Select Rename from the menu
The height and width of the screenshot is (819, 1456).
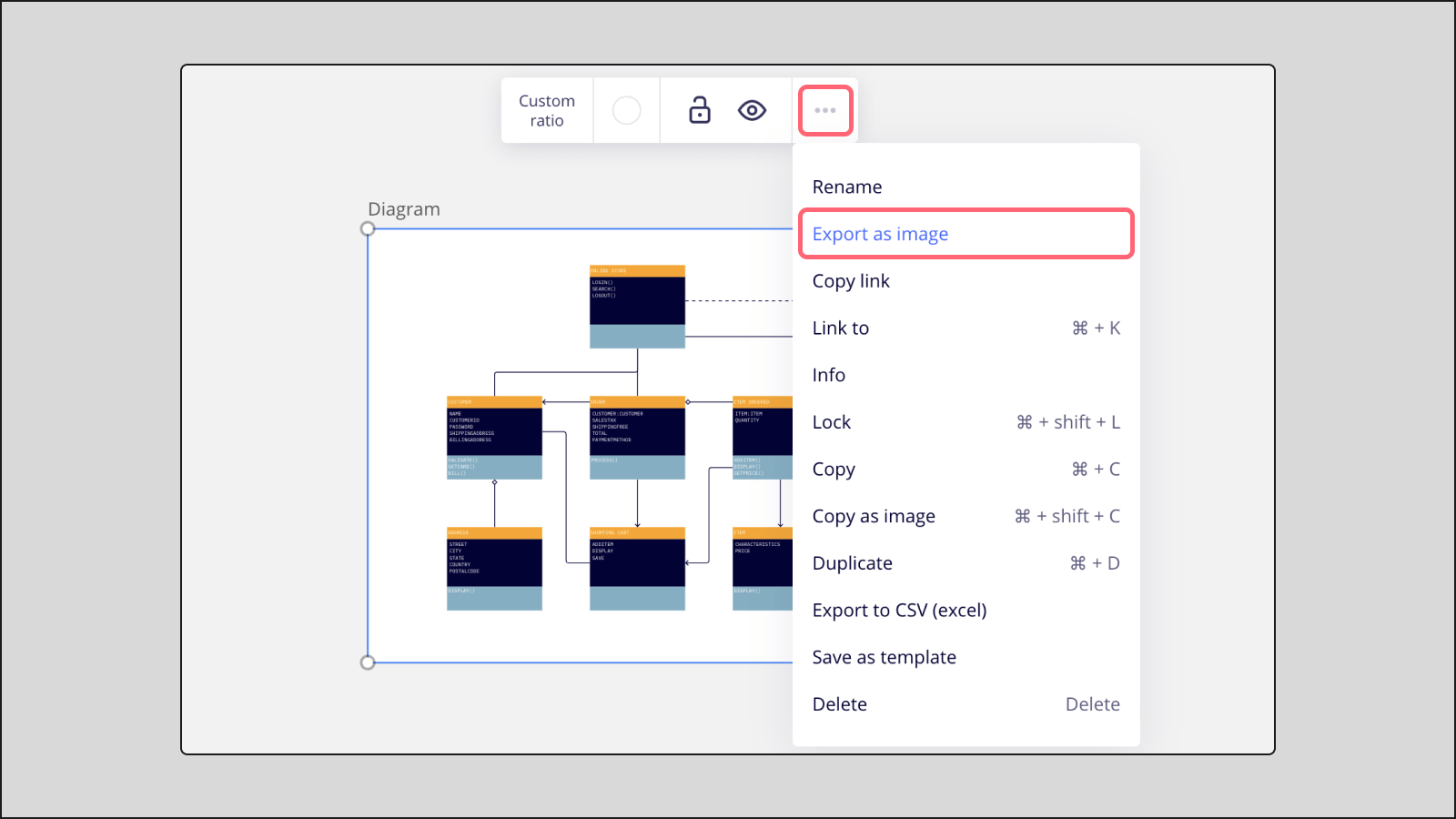pyautogui.click(x=846, y=187)
